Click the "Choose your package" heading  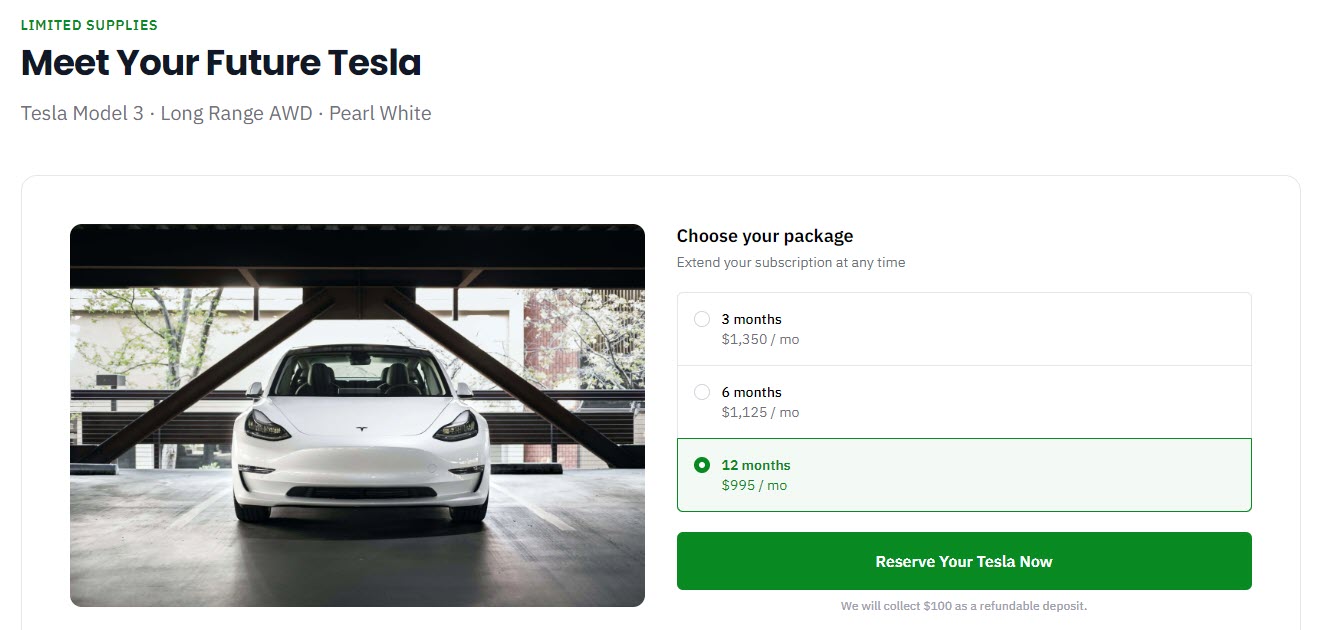click(765, 236)
